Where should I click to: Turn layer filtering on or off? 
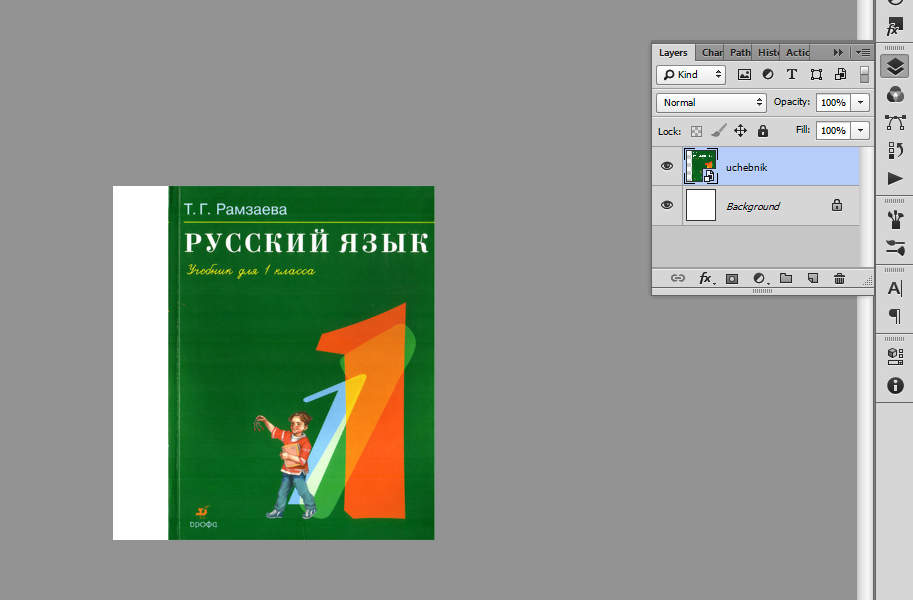(864, 74)
